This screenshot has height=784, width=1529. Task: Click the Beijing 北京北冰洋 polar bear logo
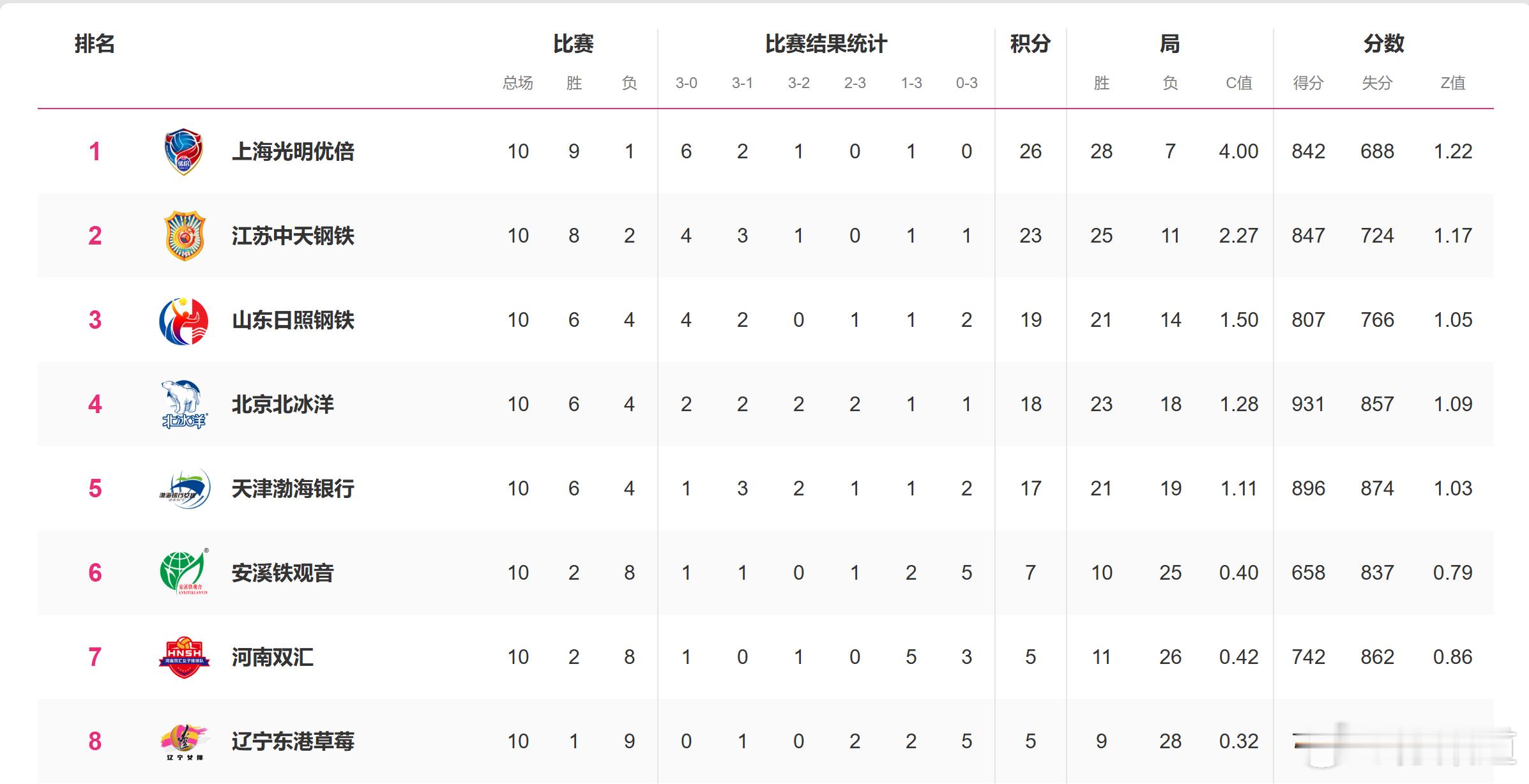[184, 404]
